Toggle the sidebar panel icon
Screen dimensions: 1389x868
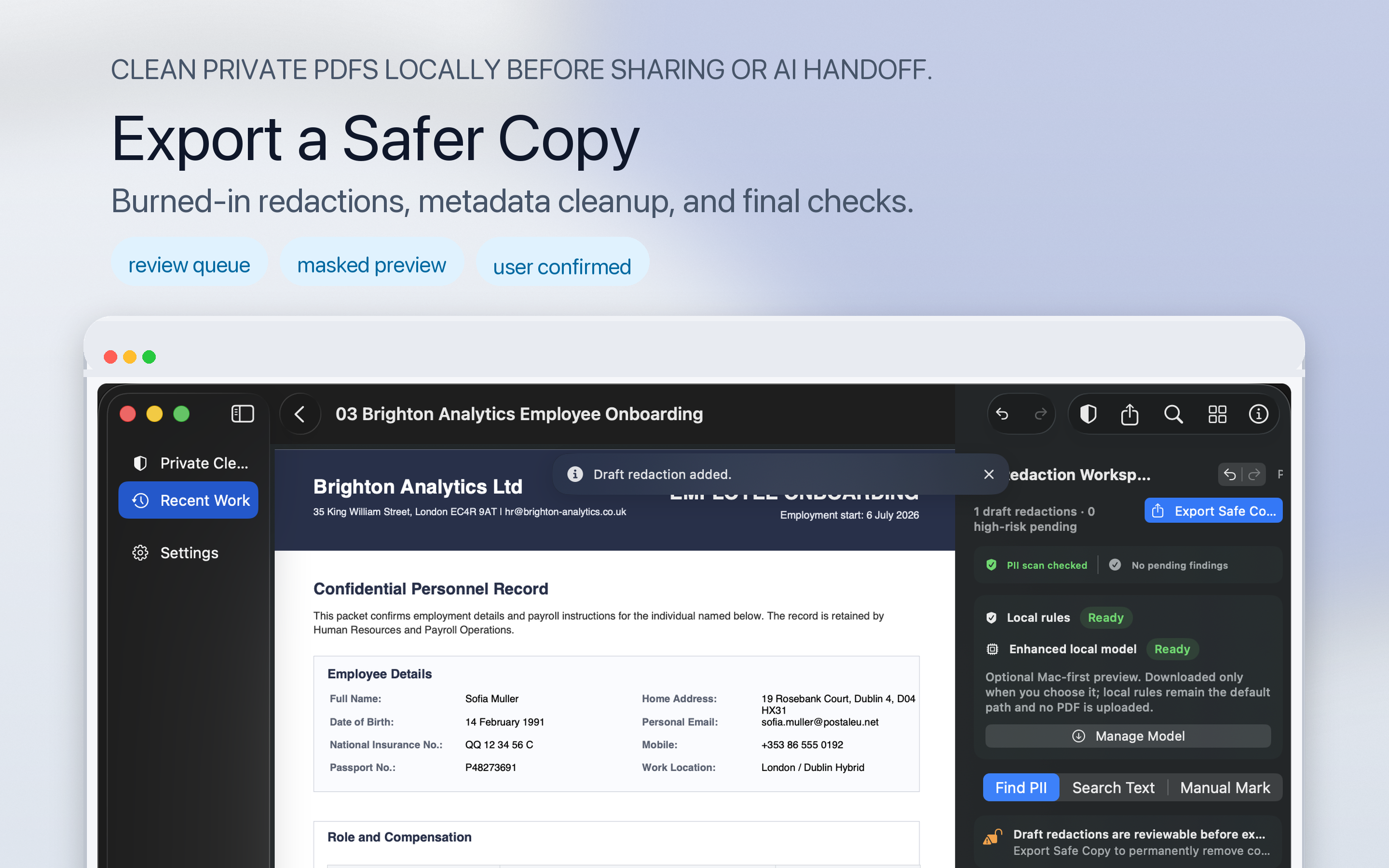[x=242, y=414]
